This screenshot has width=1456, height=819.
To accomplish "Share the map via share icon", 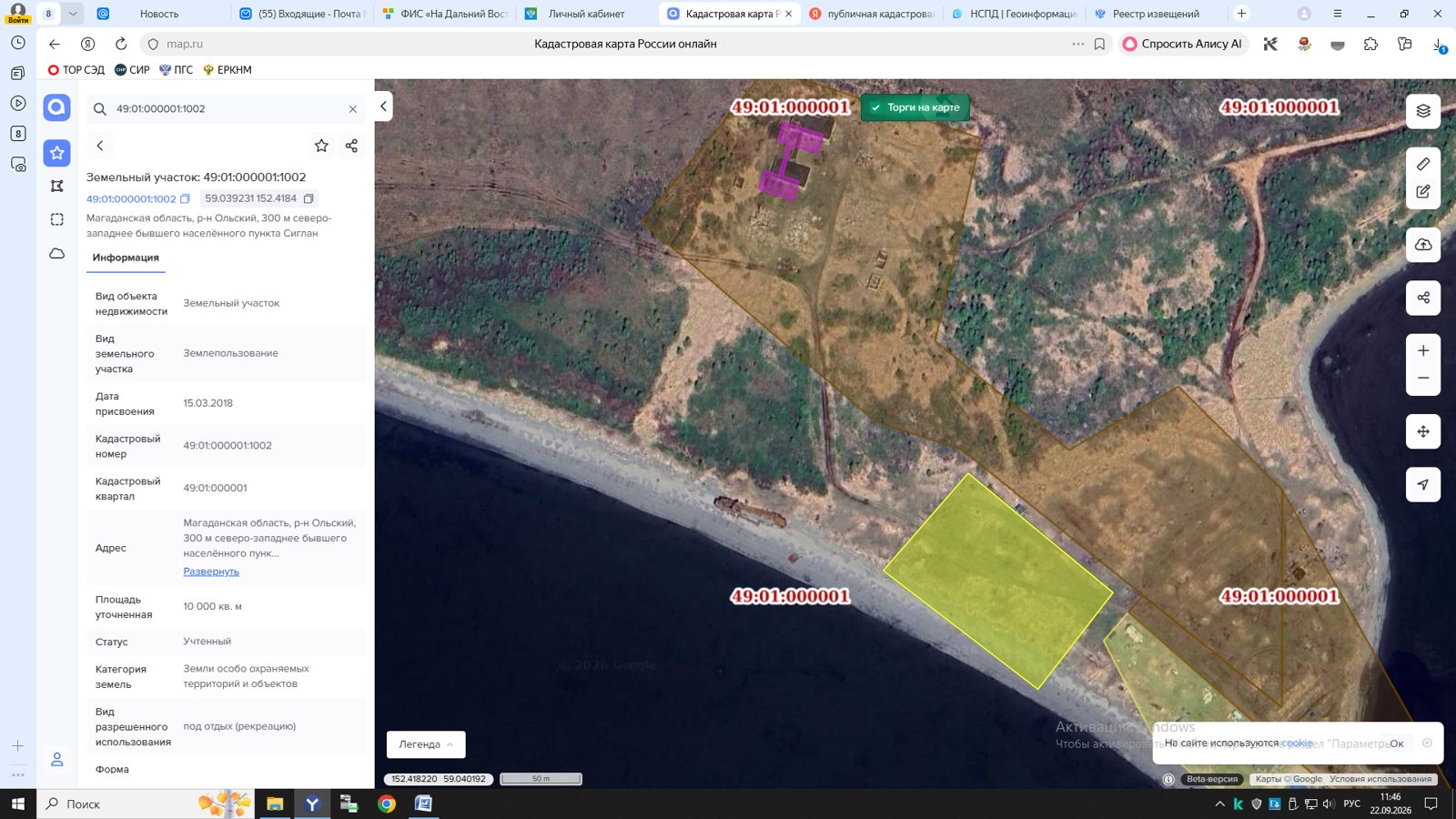I will [1423, 298].
